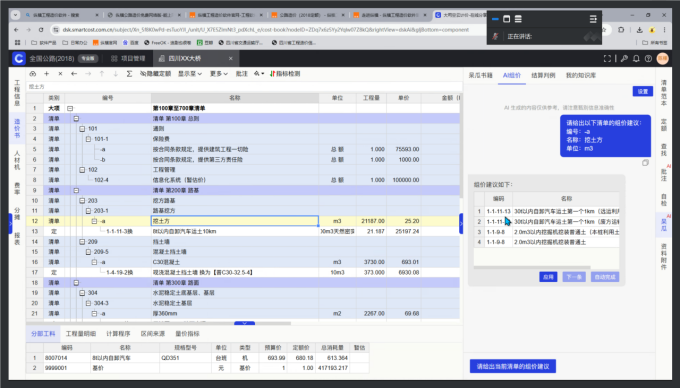This screenshot has width=680, height=388.
Task: Open the 显示至 dropdown
Action: coord(190,74)
